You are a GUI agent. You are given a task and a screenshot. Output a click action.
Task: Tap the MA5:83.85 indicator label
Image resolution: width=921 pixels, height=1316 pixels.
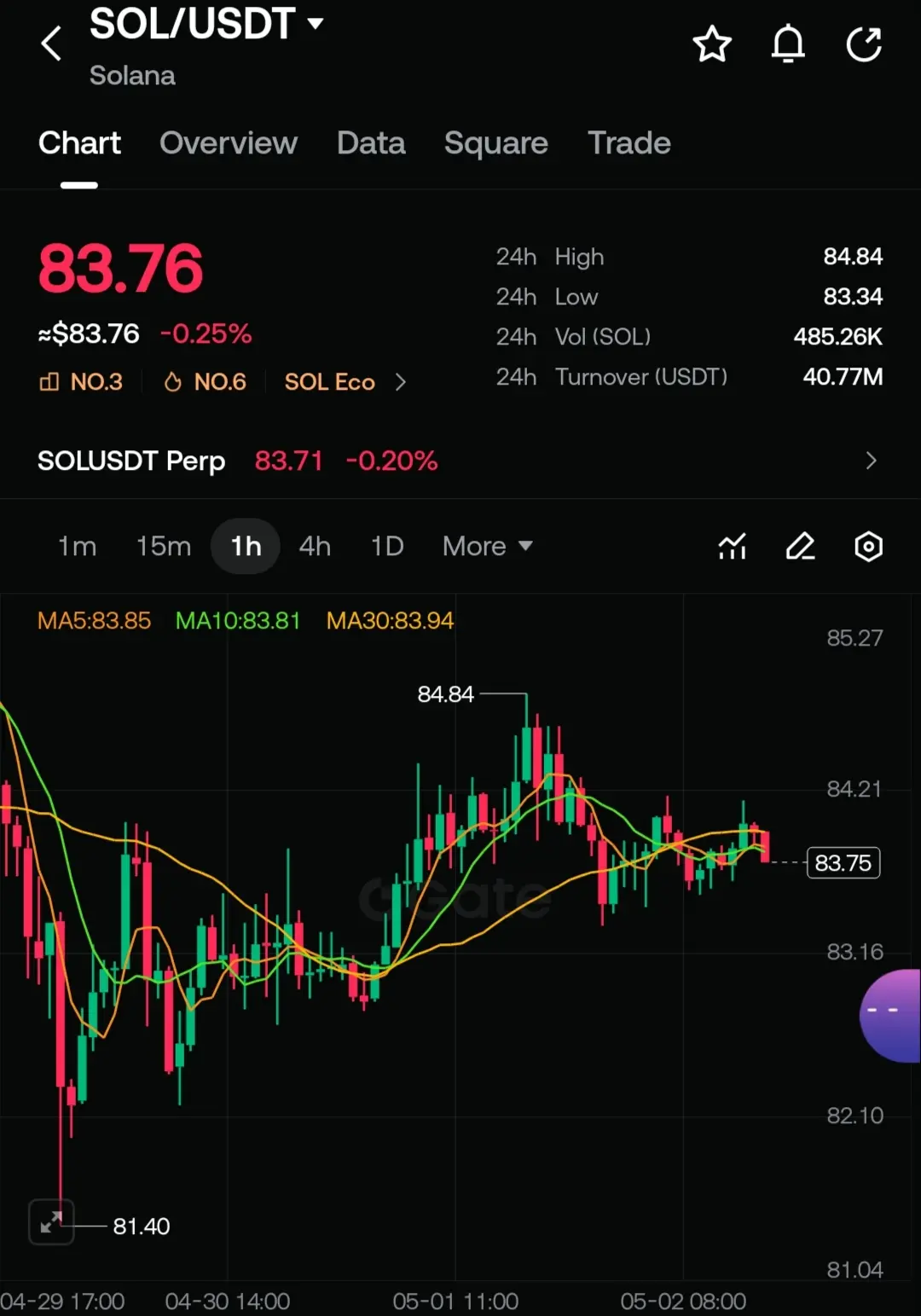pyautogui.click(x=94, y=620)
